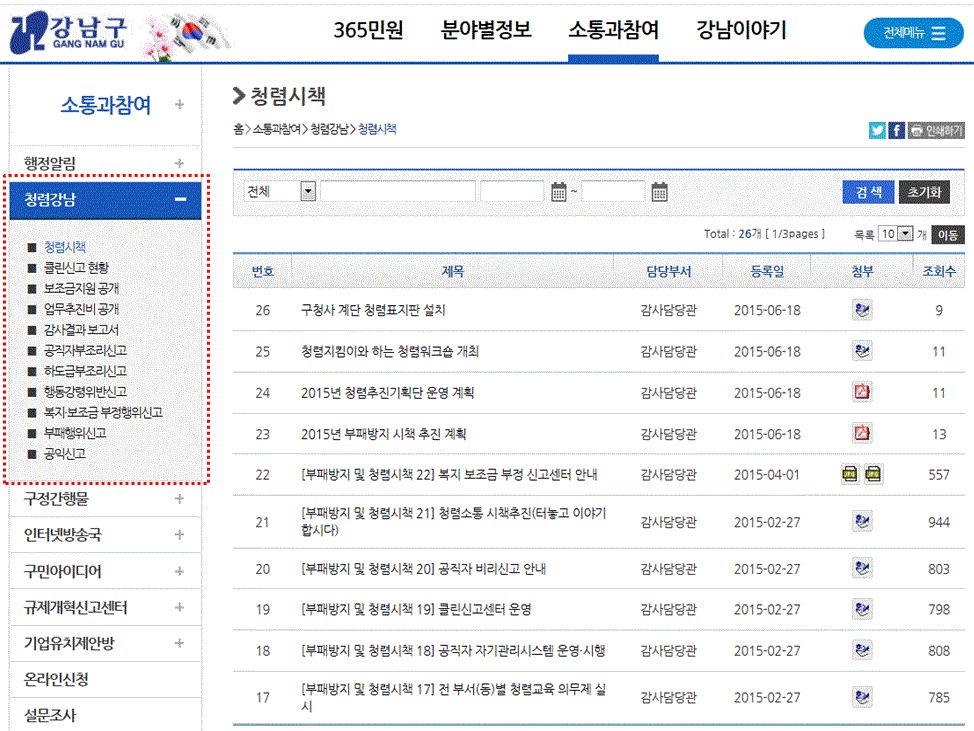Share page on Facebook
Screen dimensions: 974x731
(896, 130)
